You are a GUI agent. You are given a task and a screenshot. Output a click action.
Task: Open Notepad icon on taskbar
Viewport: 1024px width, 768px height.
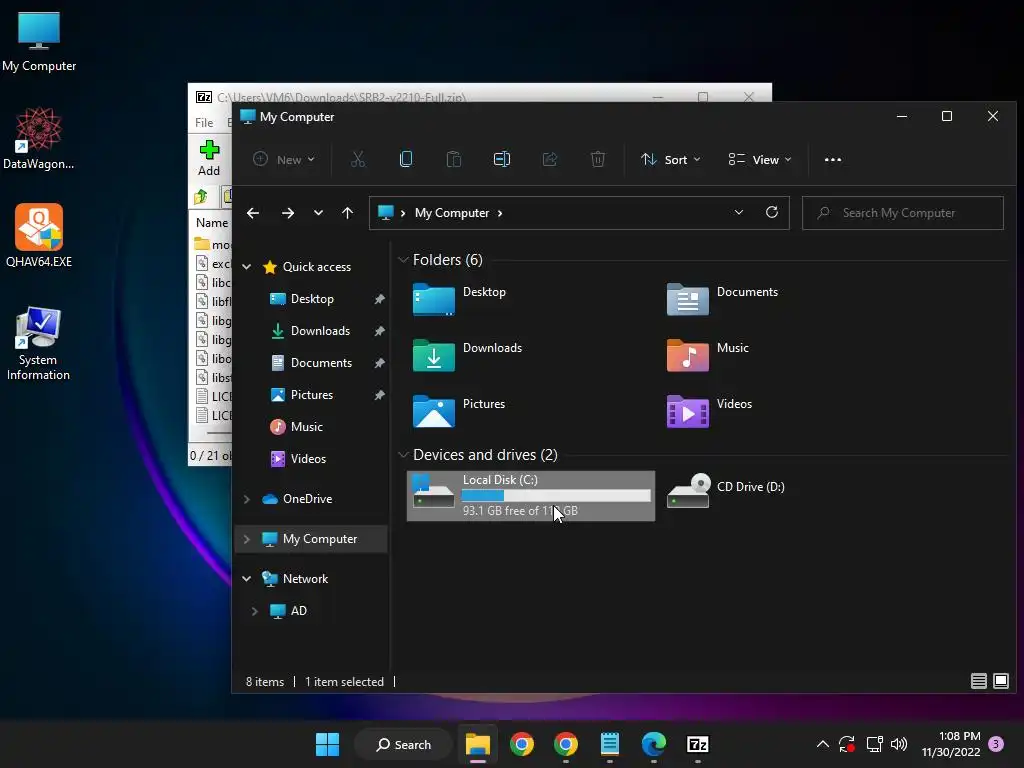(609, 744)
